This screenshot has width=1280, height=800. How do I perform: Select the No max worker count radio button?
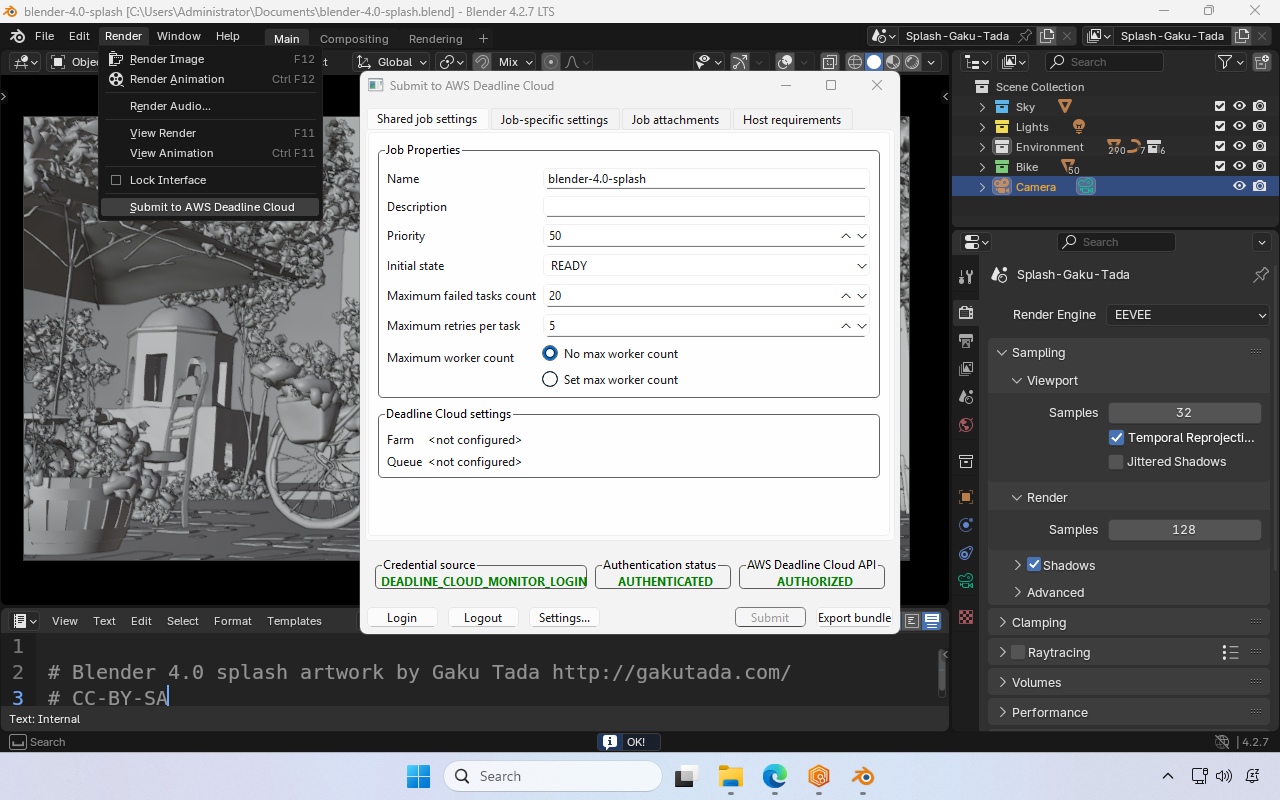pos(549,353)
